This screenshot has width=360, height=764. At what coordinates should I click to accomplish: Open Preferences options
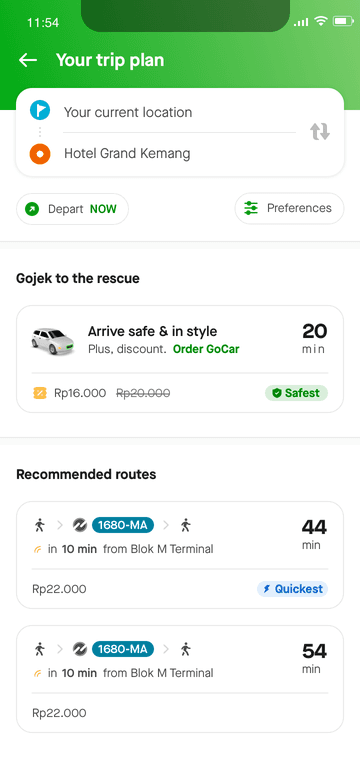(x=289, y=208)
